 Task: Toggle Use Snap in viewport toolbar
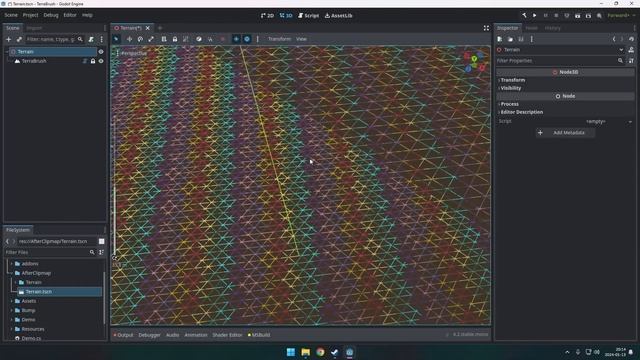210,39
